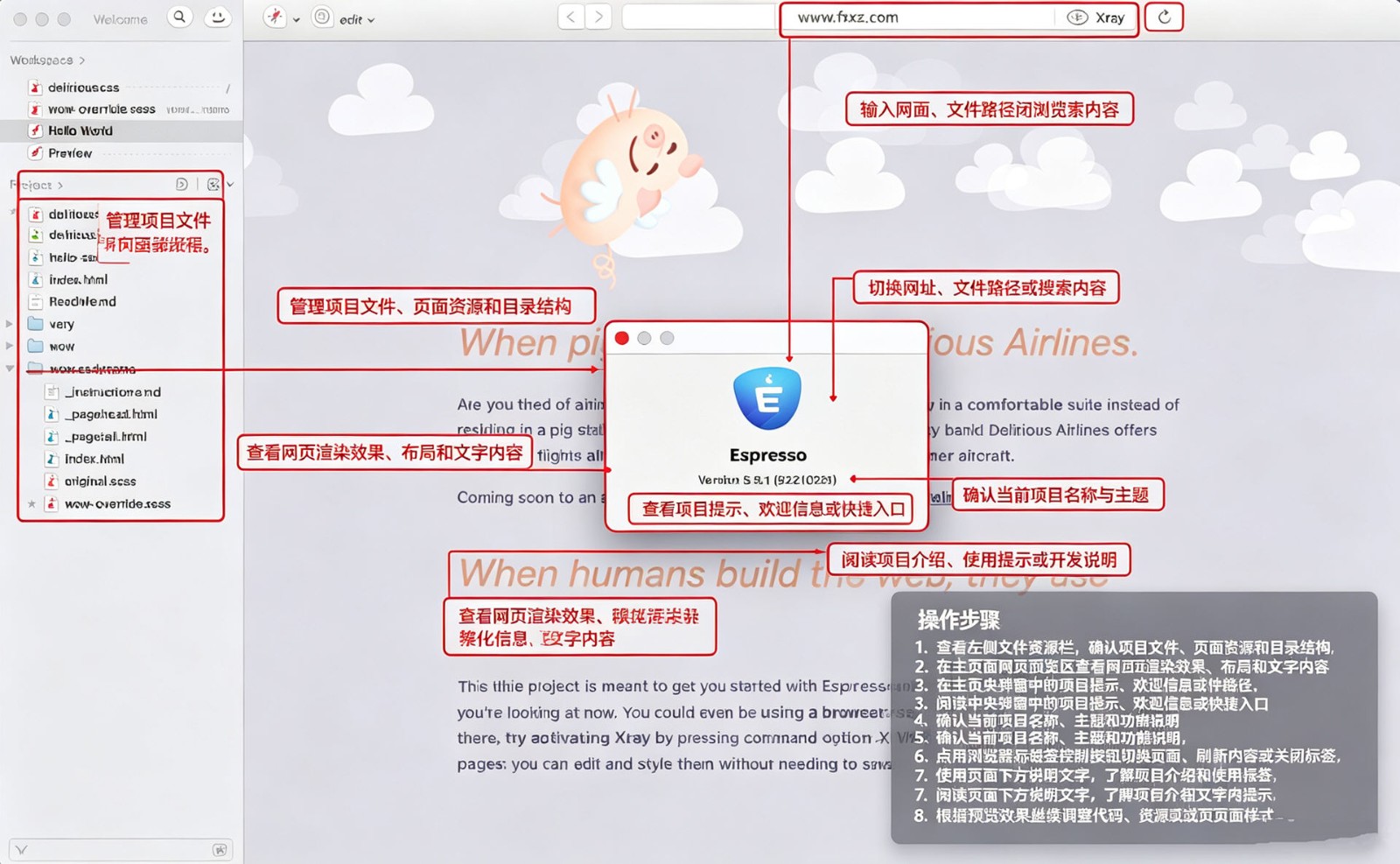Click the bottom-right sidebar icon

220,850
